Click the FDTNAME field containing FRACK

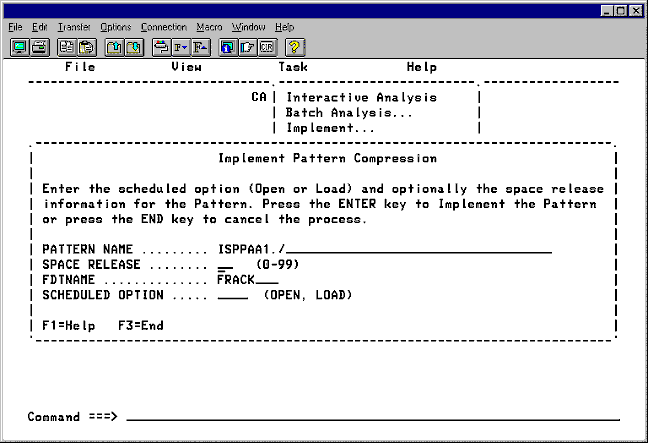click(248, 280)
